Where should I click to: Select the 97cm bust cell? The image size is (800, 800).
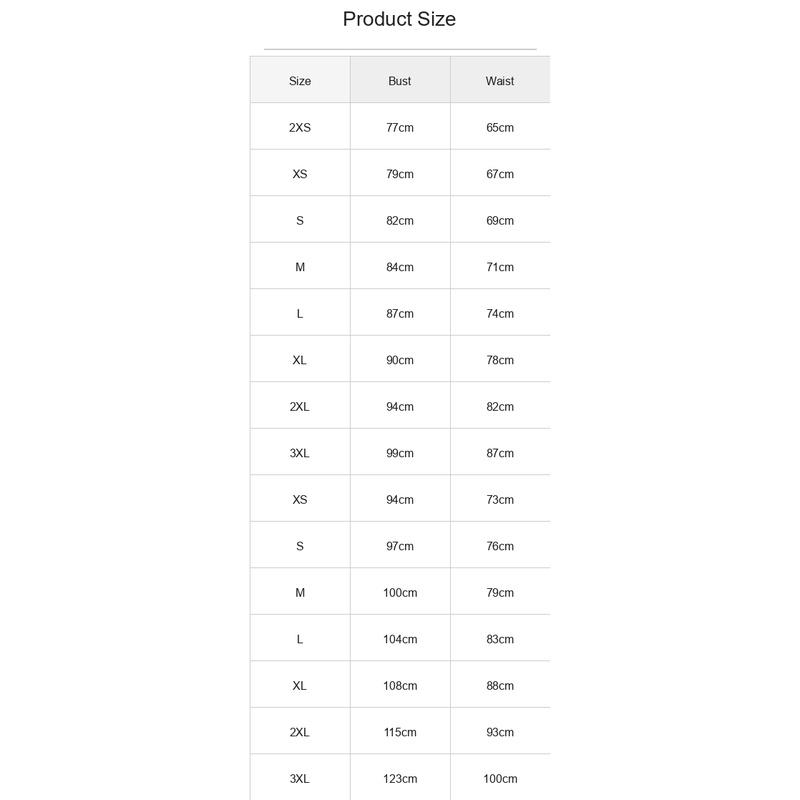click(400, 546)
